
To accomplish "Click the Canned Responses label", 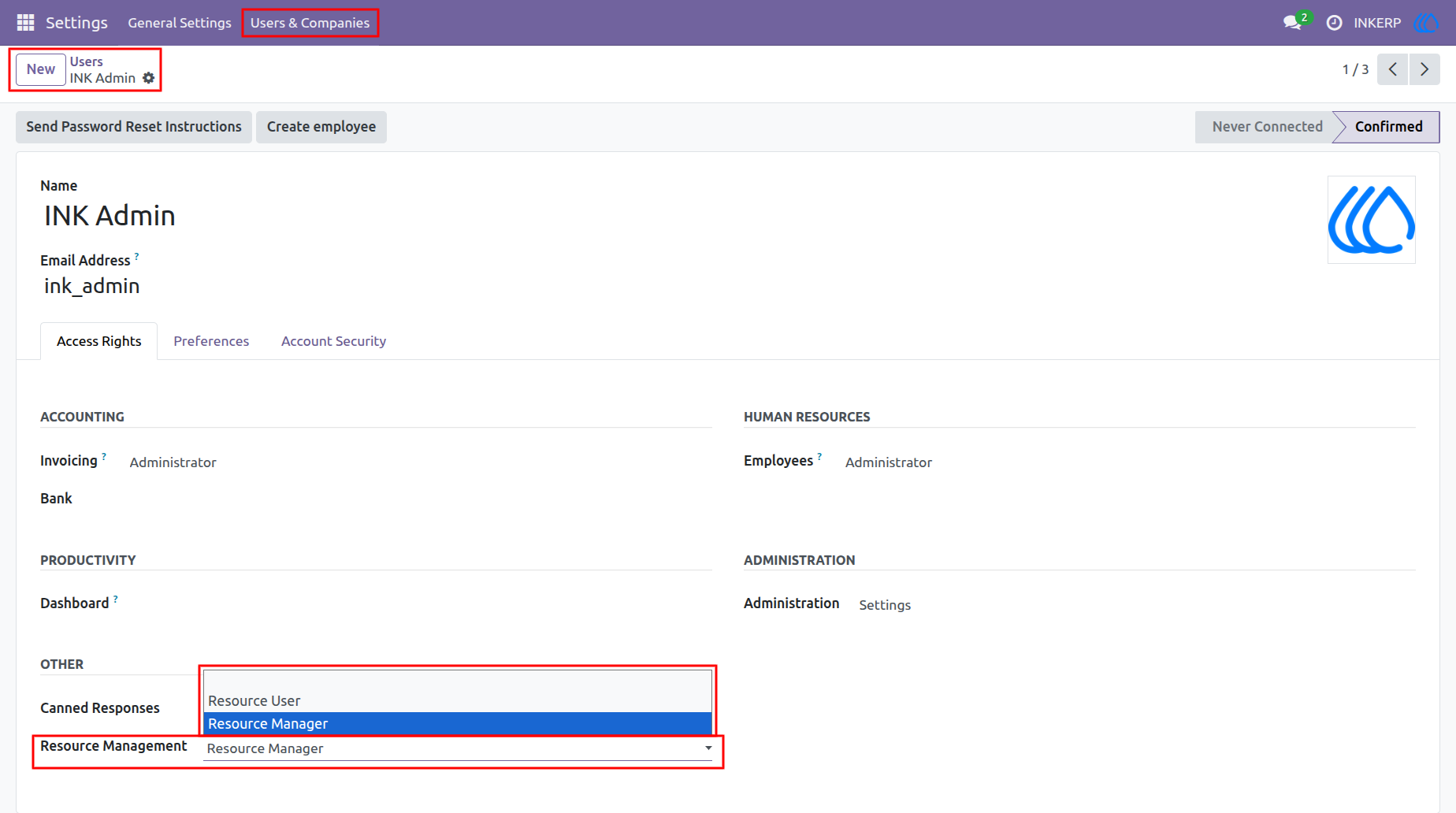I will (100, 708).
